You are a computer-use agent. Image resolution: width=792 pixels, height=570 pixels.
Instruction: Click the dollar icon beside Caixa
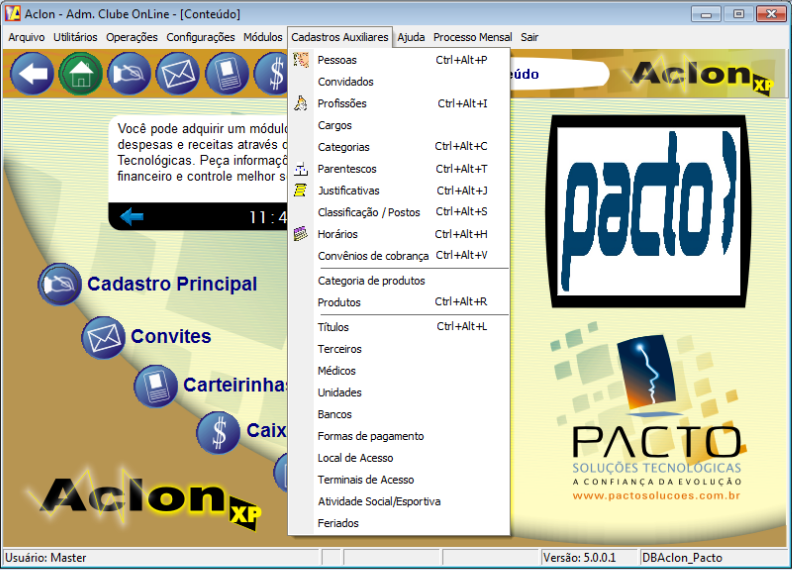218,431
